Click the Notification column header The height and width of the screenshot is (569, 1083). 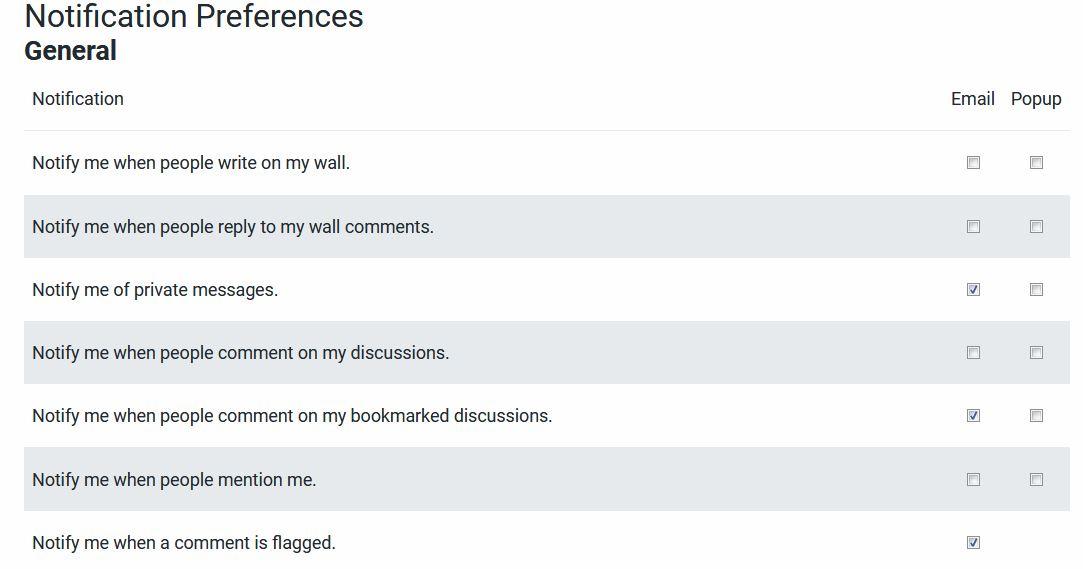78,99
